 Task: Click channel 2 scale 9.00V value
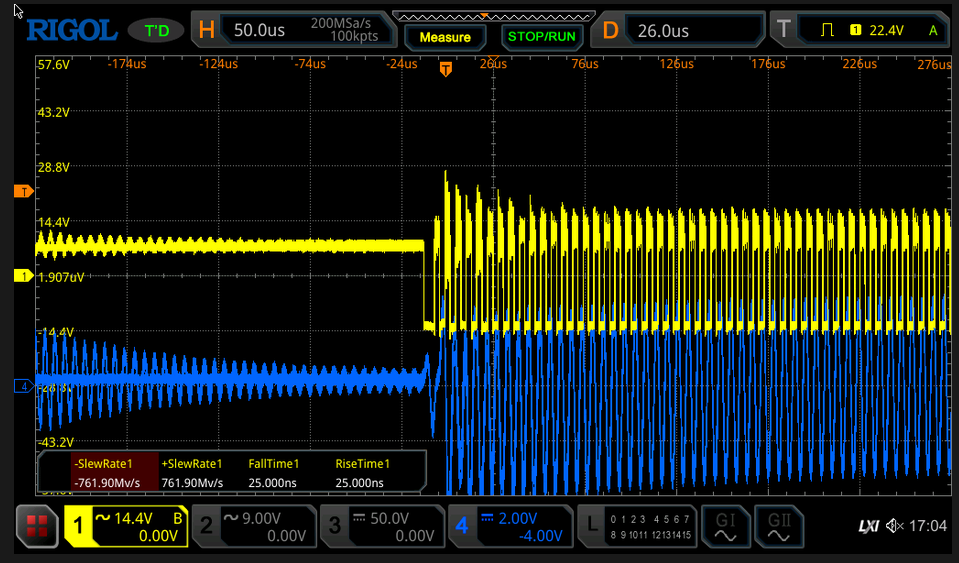(x=261, y=518)
